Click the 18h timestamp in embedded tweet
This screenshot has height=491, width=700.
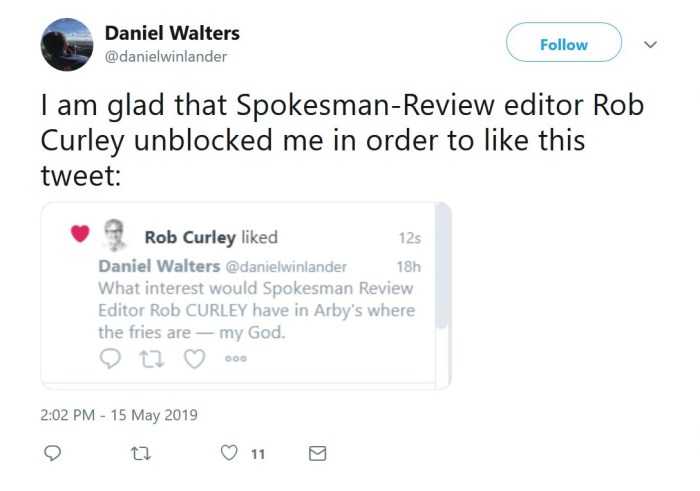point(408,267)
